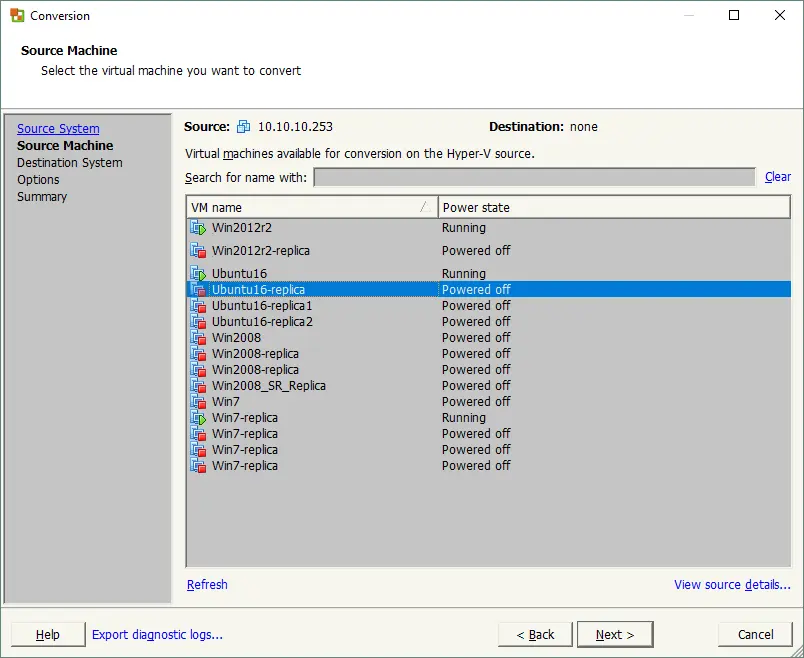Select the running Win7-replica VM icon
Image resolution: width=804 pixels, height=658 pixels.
pos(197,417)
